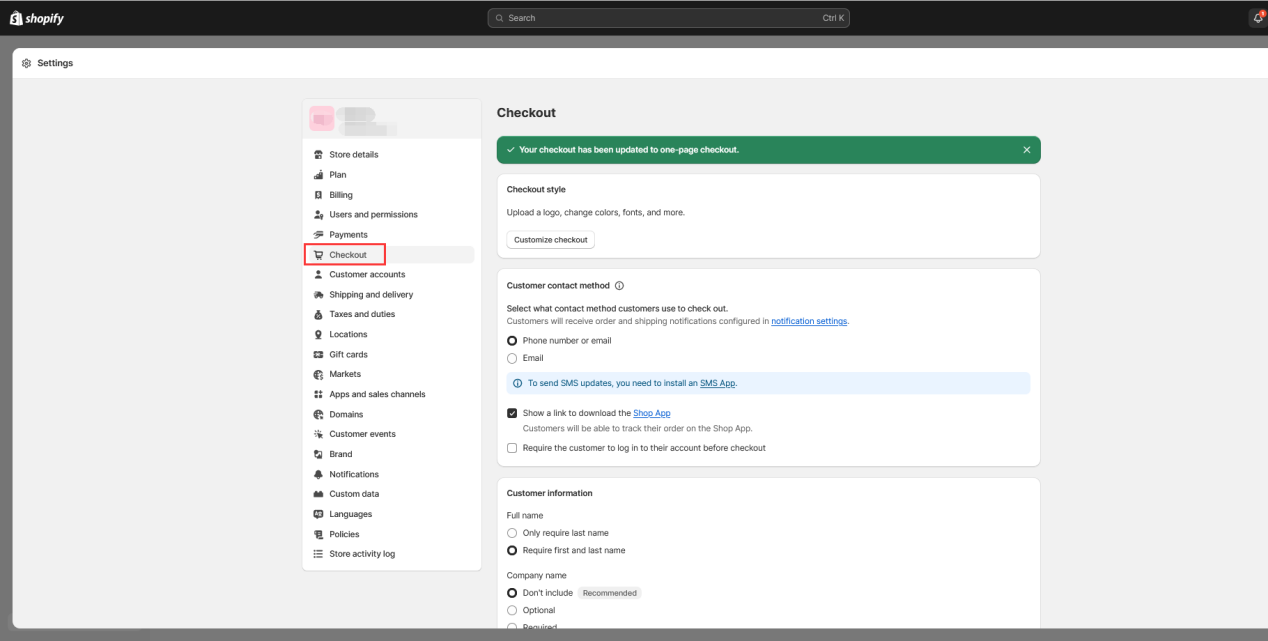Open the notifications bell icon
The height and width of the screenshot is (641, 1268).
tap(1257, 18)
